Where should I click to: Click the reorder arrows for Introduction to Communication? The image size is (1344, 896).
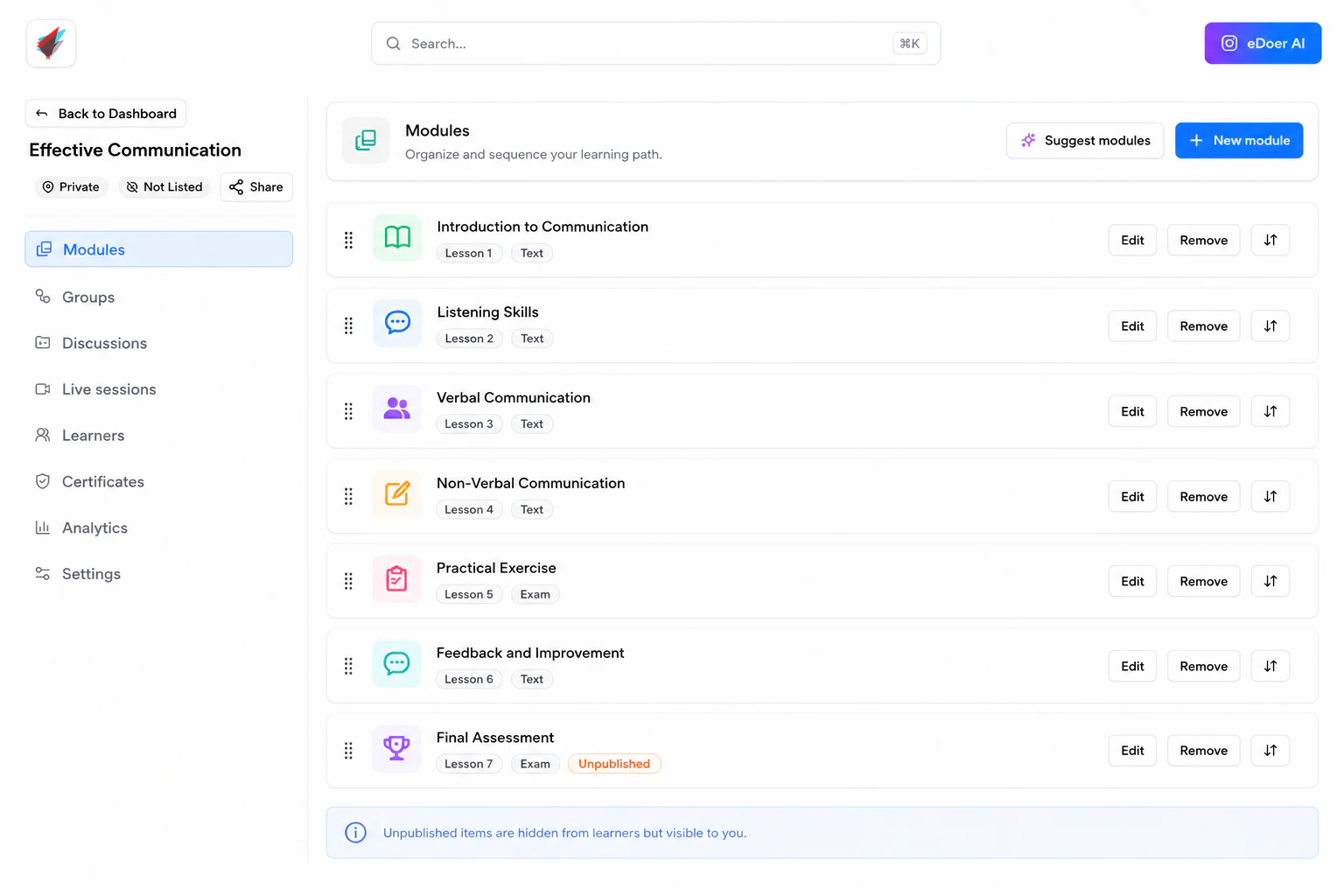pos(1270,240)
